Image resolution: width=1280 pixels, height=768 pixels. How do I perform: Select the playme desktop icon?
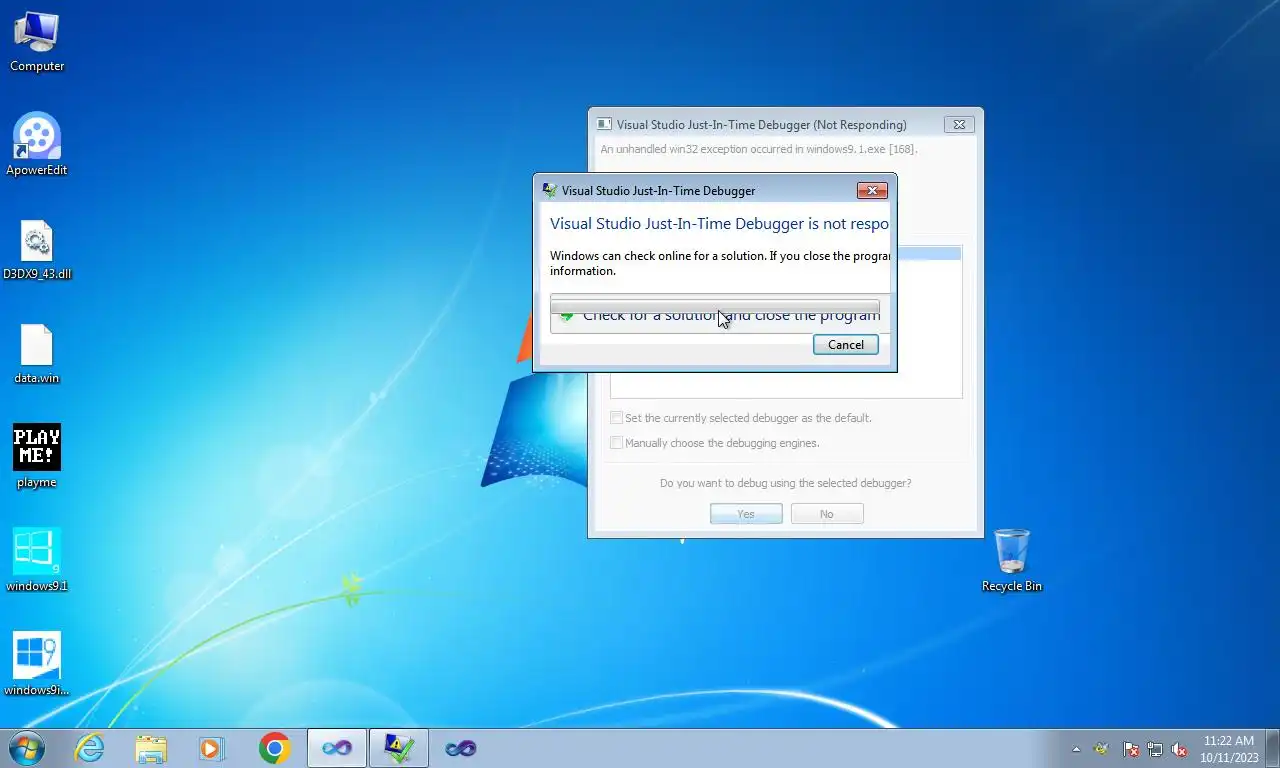point(37,457)
